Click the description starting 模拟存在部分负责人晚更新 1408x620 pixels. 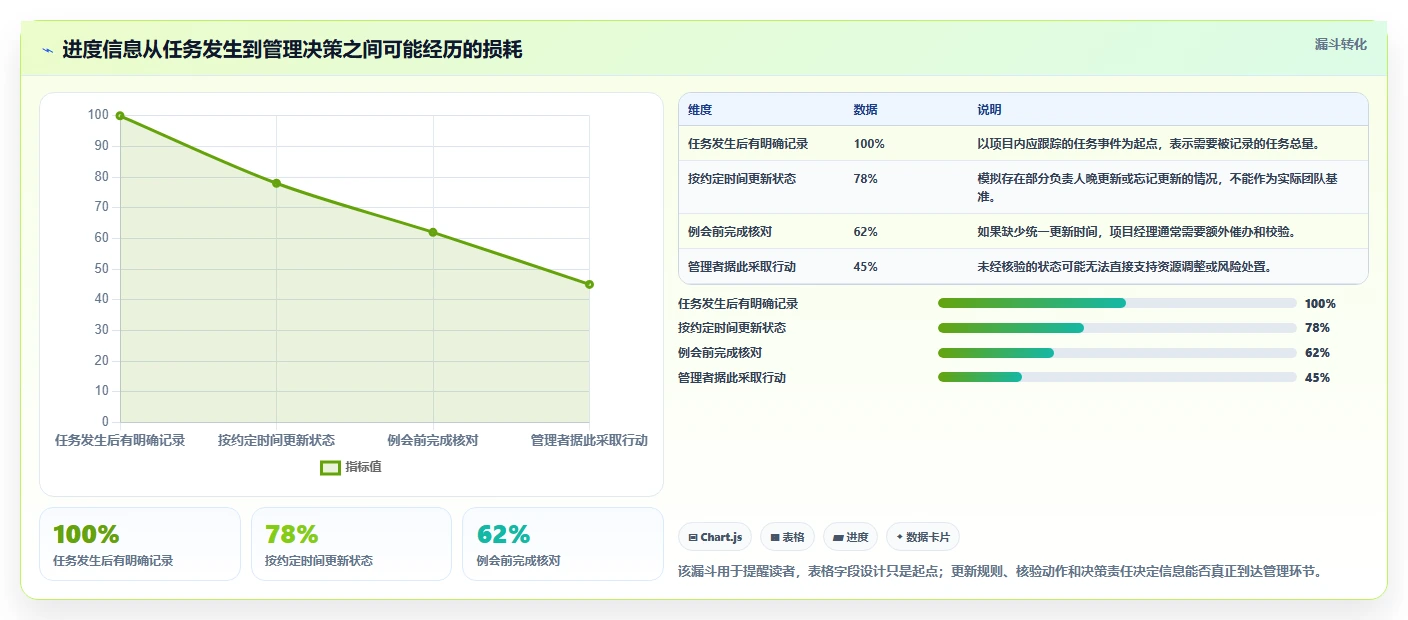[1157, 188]
